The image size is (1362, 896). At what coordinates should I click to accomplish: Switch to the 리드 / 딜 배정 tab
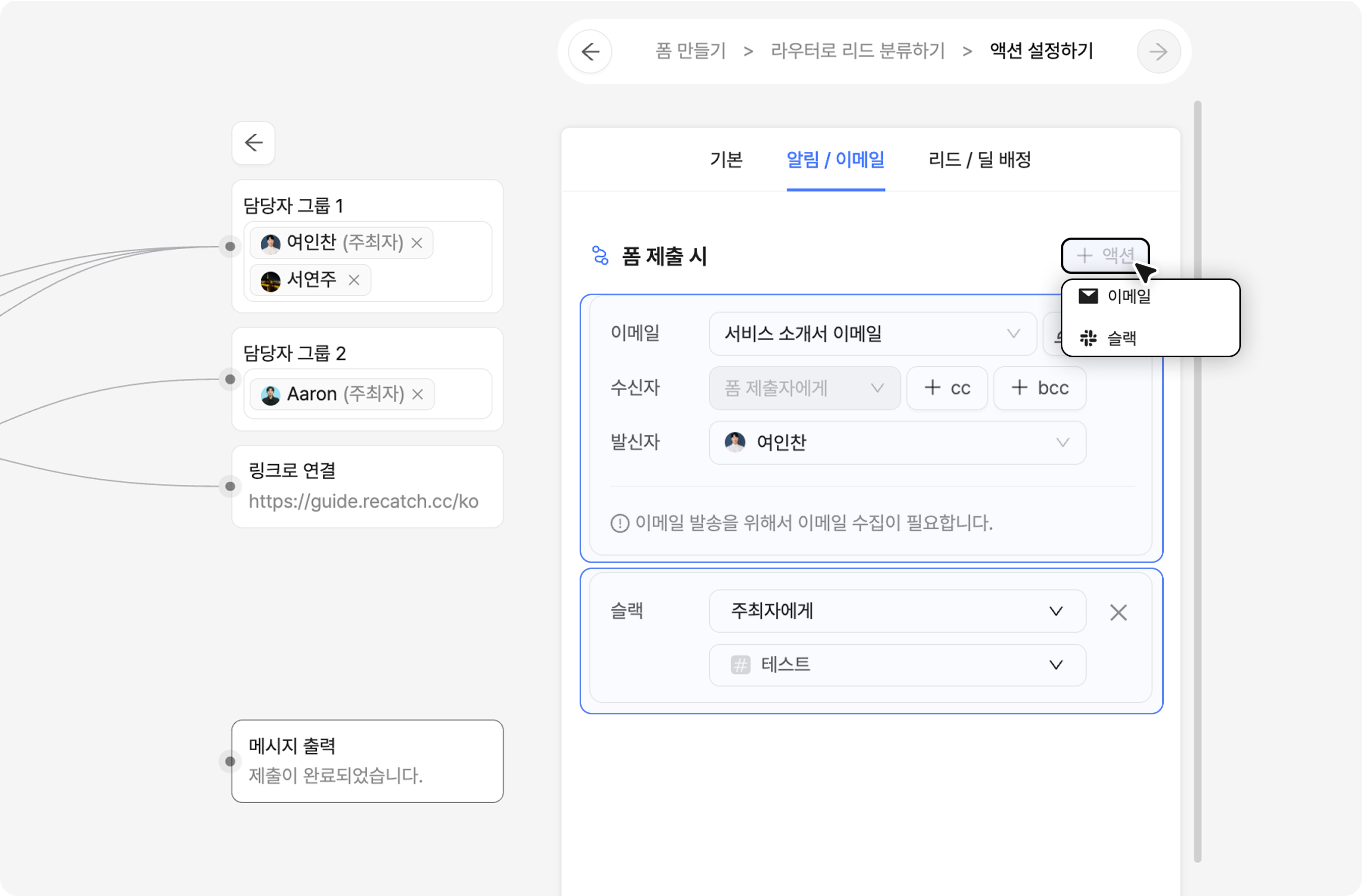979,159
